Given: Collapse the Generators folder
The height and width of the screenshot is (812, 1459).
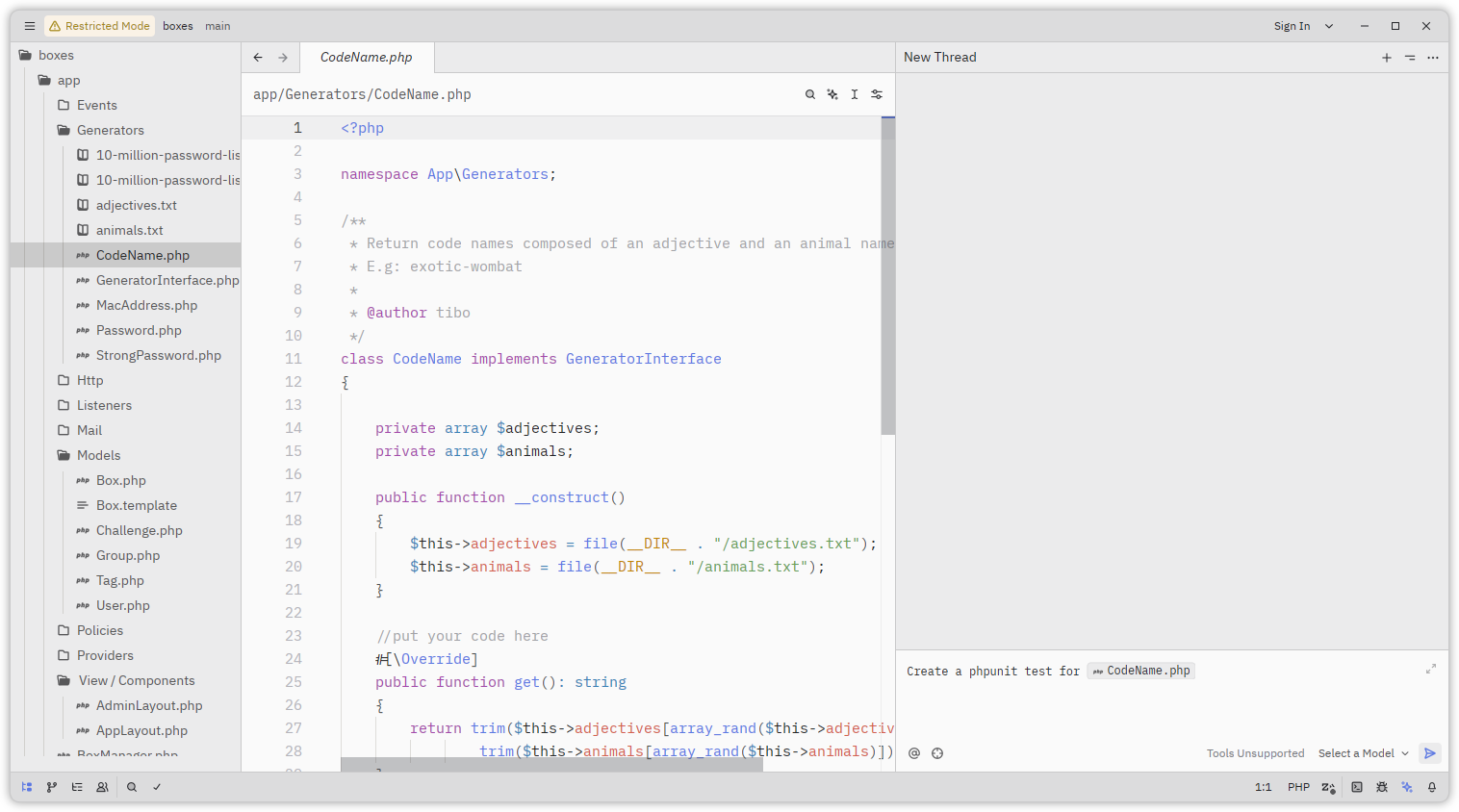Looking at the screenshot, I should click(x=110, y=130).
